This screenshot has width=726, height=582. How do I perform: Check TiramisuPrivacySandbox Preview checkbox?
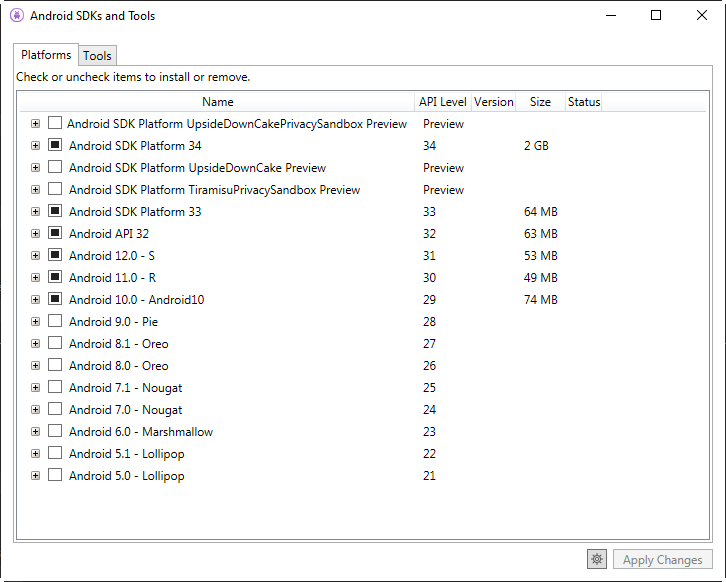click(55, 189)
